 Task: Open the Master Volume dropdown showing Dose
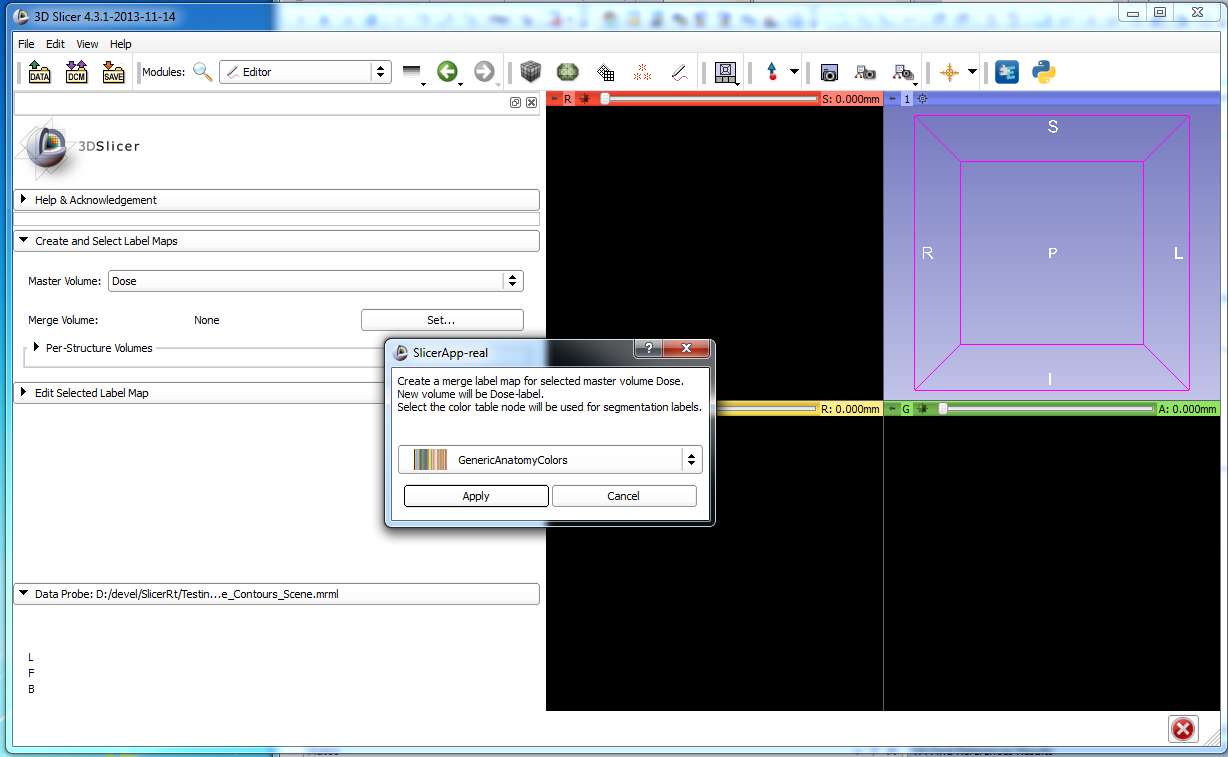click(315, 281)
